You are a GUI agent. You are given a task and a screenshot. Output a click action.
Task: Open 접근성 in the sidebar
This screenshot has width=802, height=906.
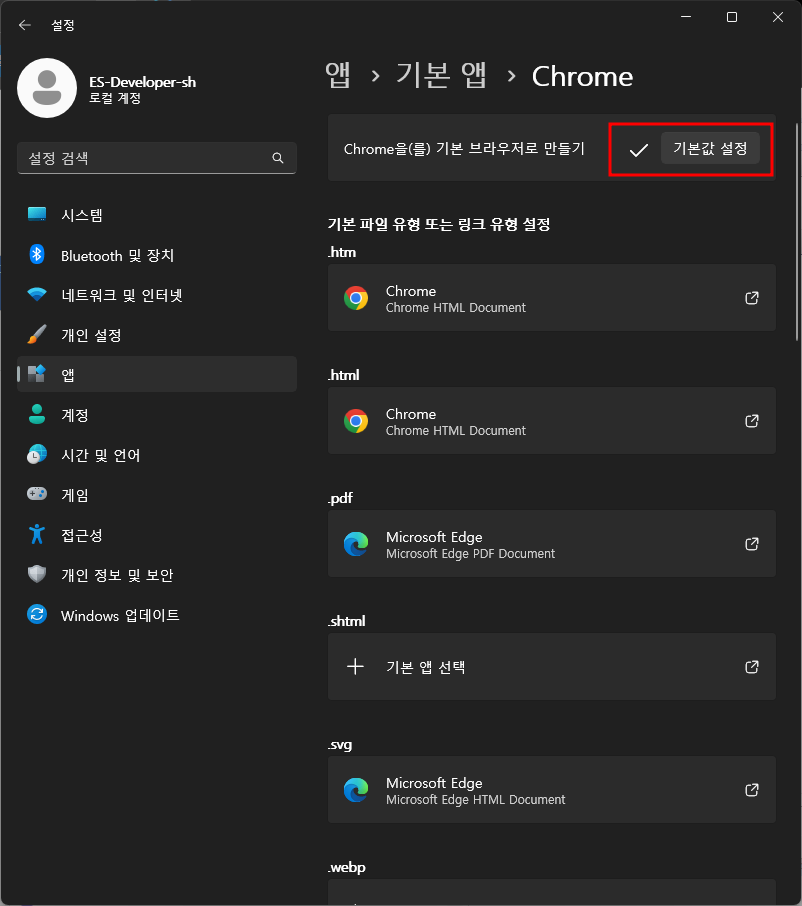coord(157,534)
